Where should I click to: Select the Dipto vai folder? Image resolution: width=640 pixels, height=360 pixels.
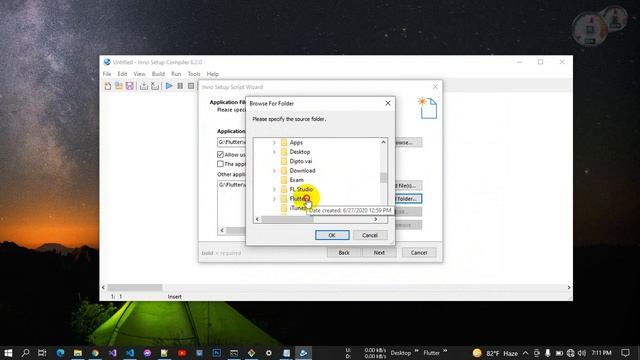tap(301, 161)
